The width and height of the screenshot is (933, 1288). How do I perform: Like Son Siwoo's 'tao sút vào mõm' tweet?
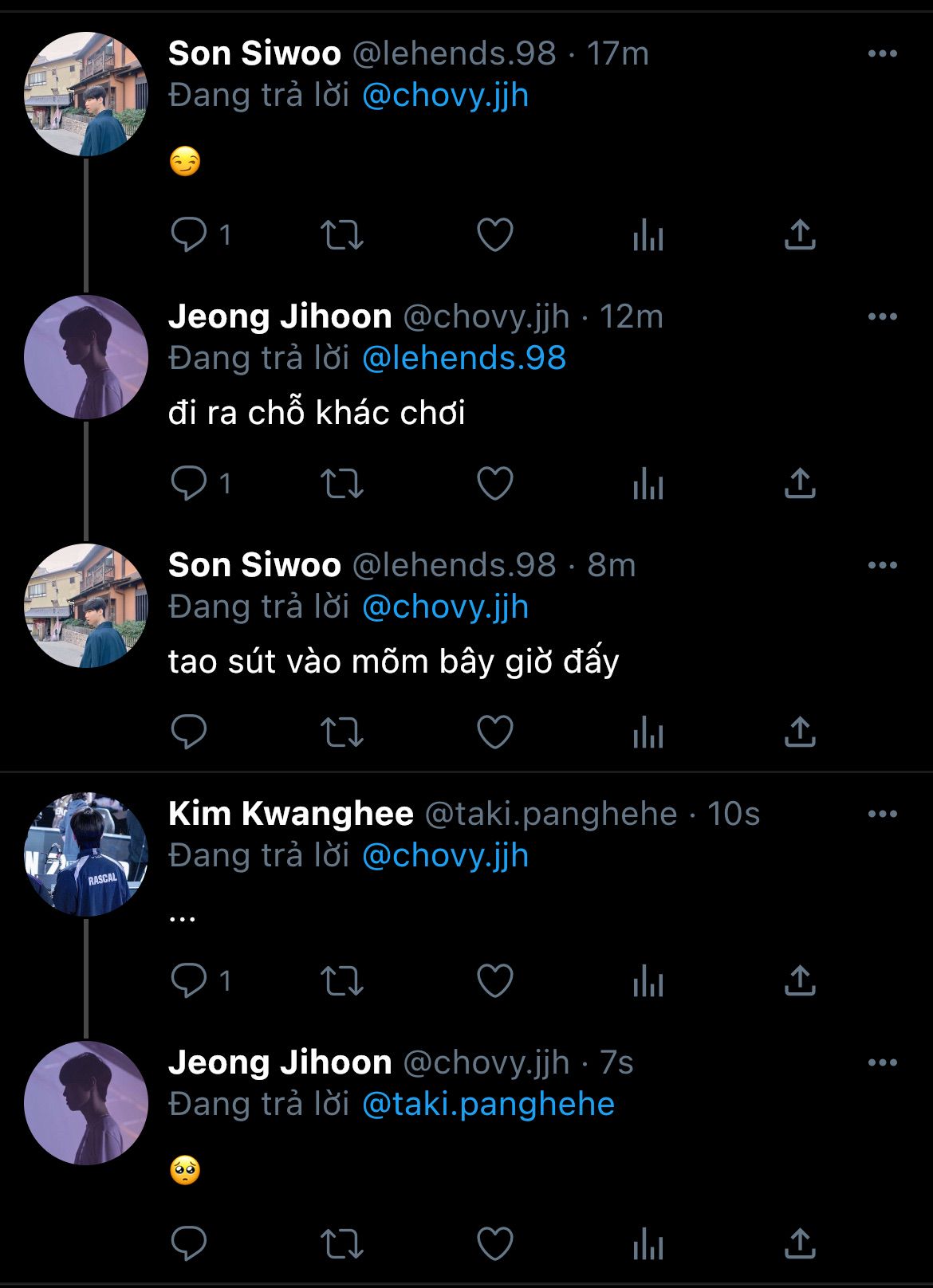pos(494,732)
